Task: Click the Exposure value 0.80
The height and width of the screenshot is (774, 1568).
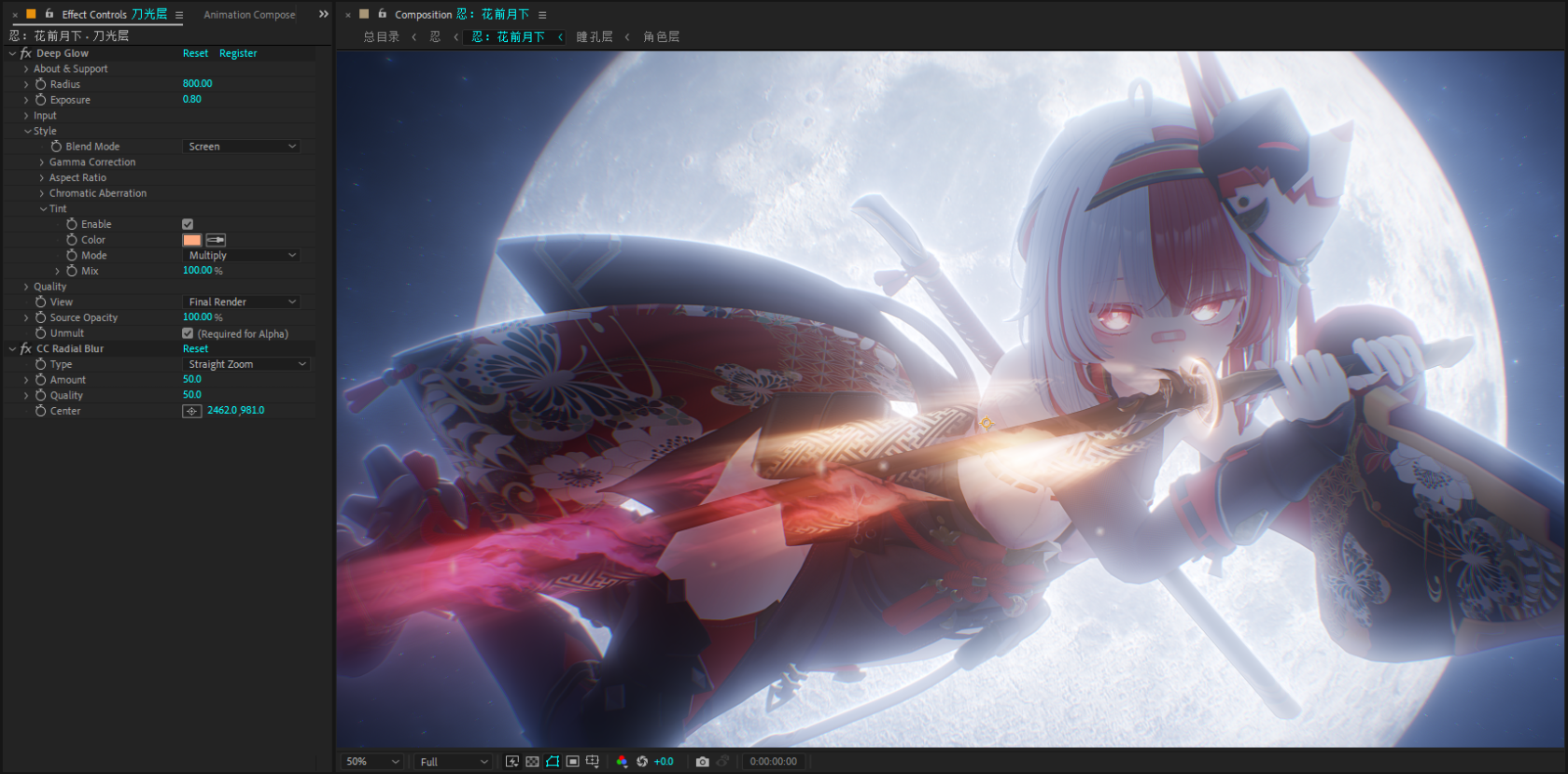Action: pos(192,99)
